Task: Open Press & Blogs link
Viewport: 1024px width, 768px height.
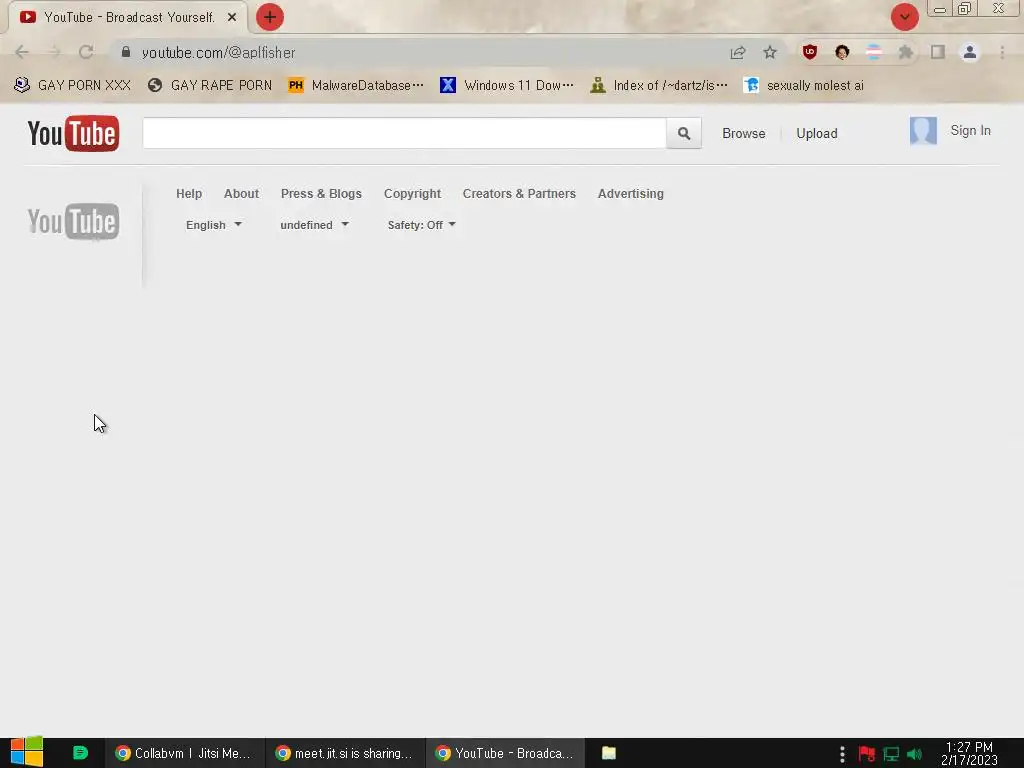Action: 321,193
